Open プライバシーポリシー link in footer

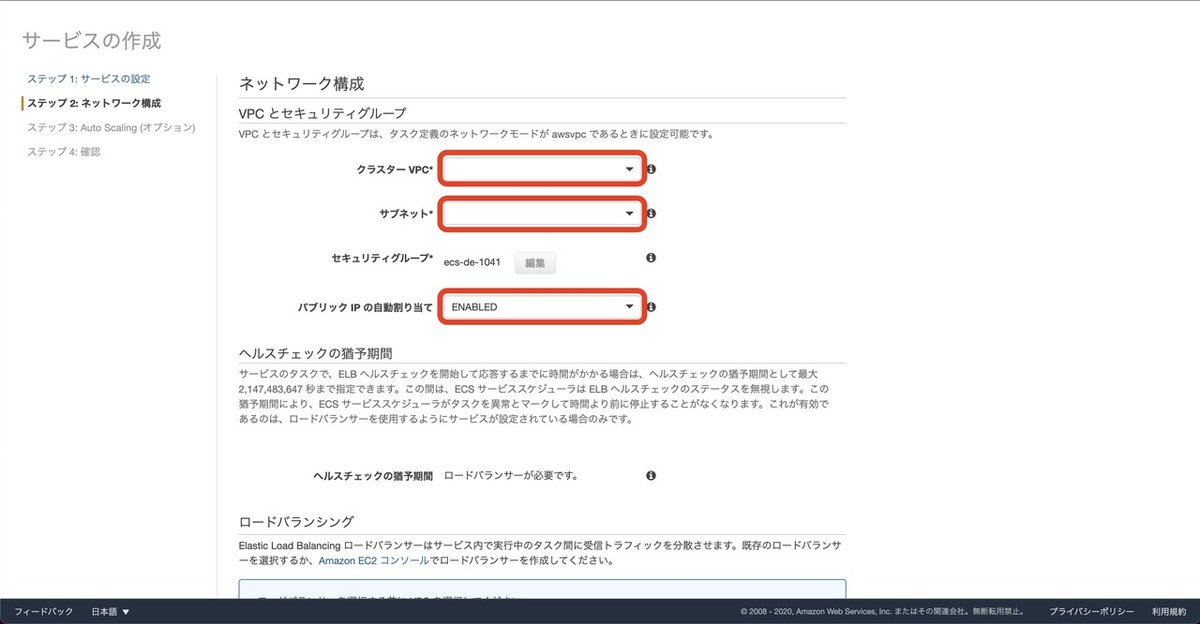tap(1091, 611)
